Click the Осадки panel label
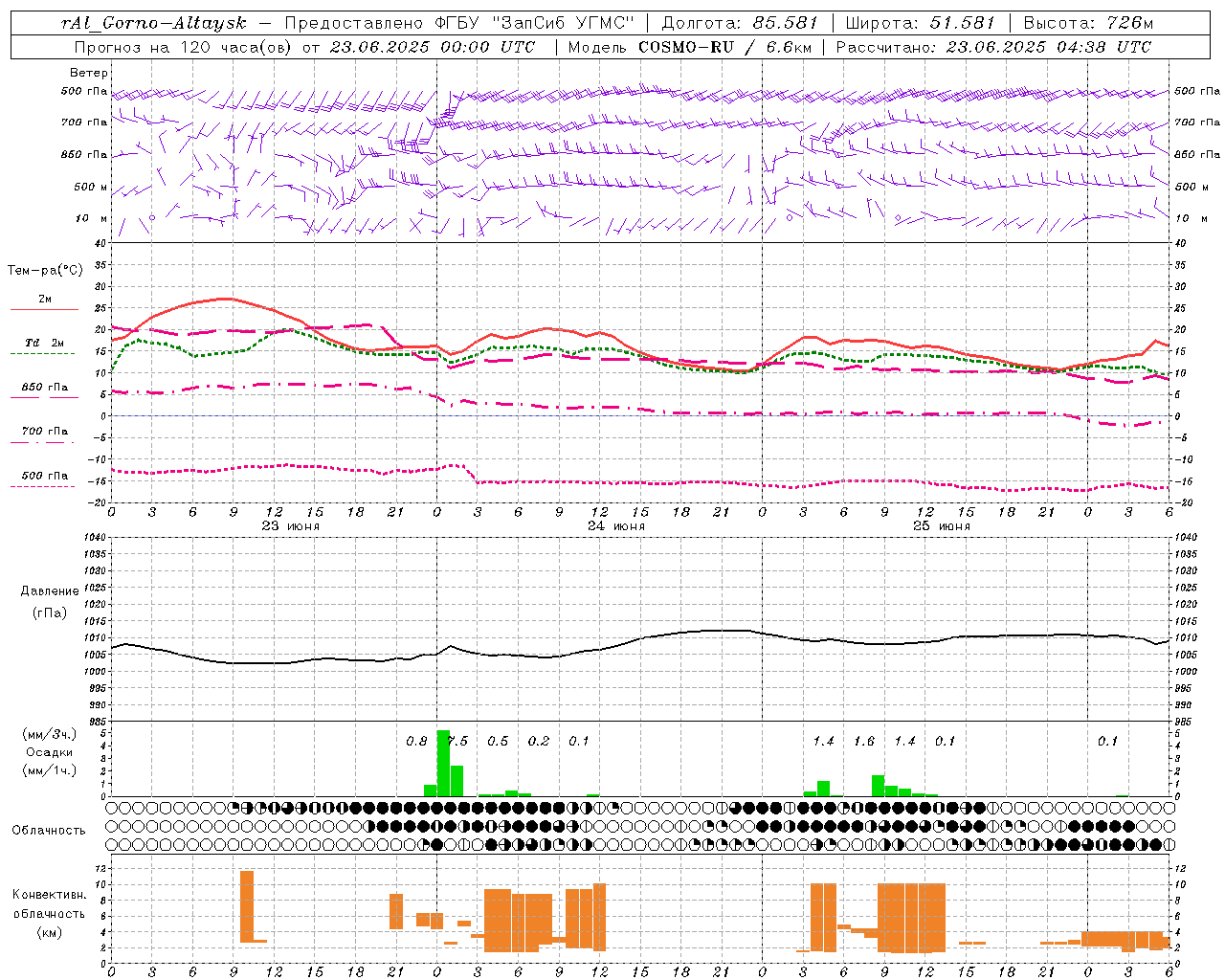Screen dimensions: 1225x980 tap(49, 752)
